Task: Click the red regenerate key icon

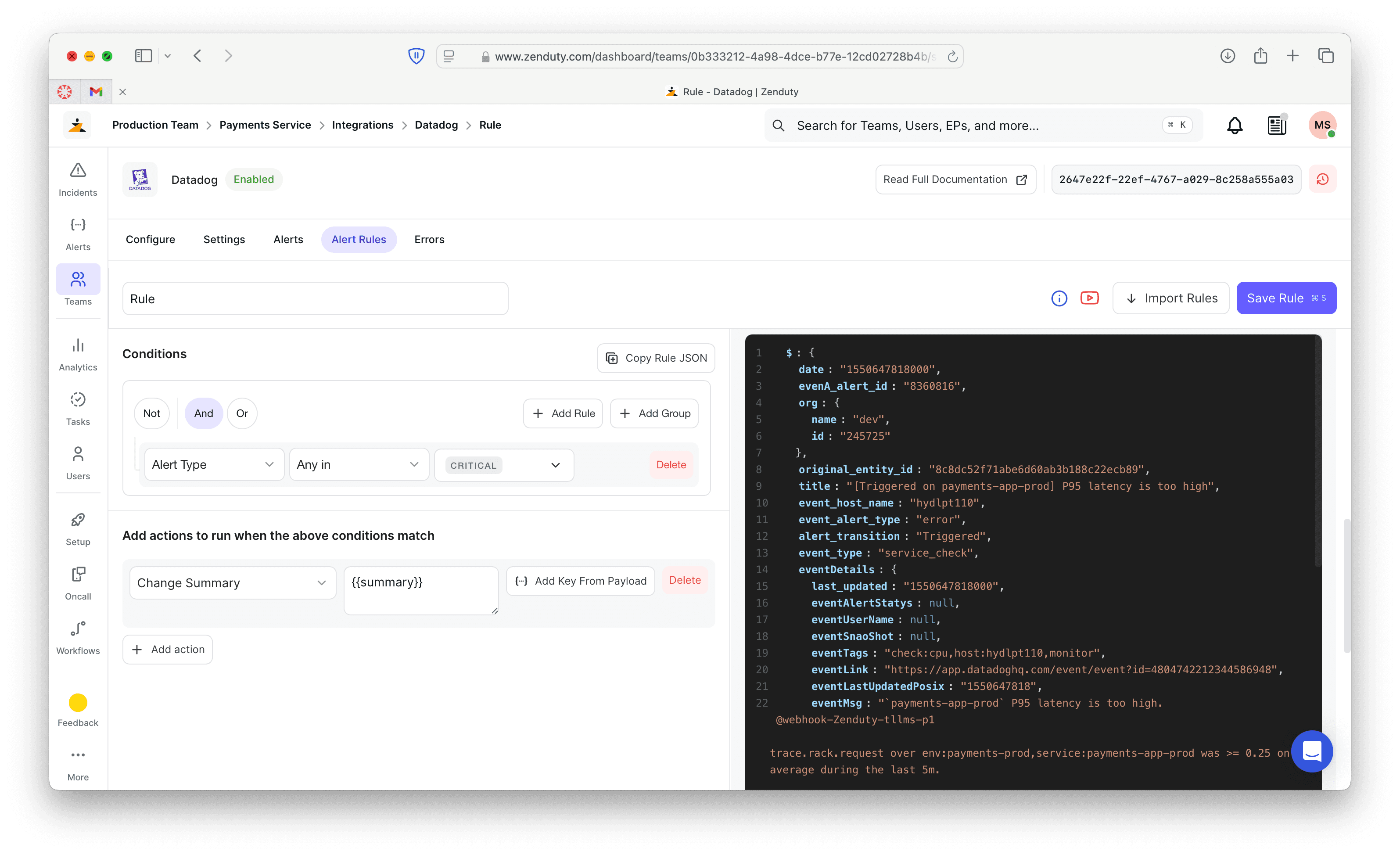Action: [x=1322, y=180]
